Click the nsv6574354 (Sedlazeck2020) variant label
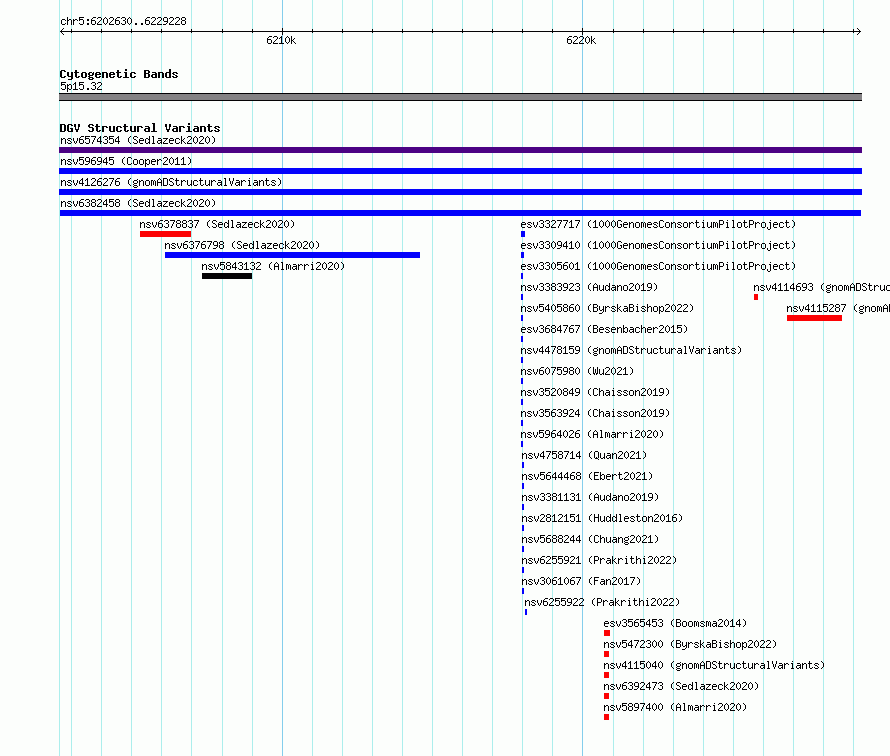The width and height of the screenshot is (890, 756). [x=138, y=140]
